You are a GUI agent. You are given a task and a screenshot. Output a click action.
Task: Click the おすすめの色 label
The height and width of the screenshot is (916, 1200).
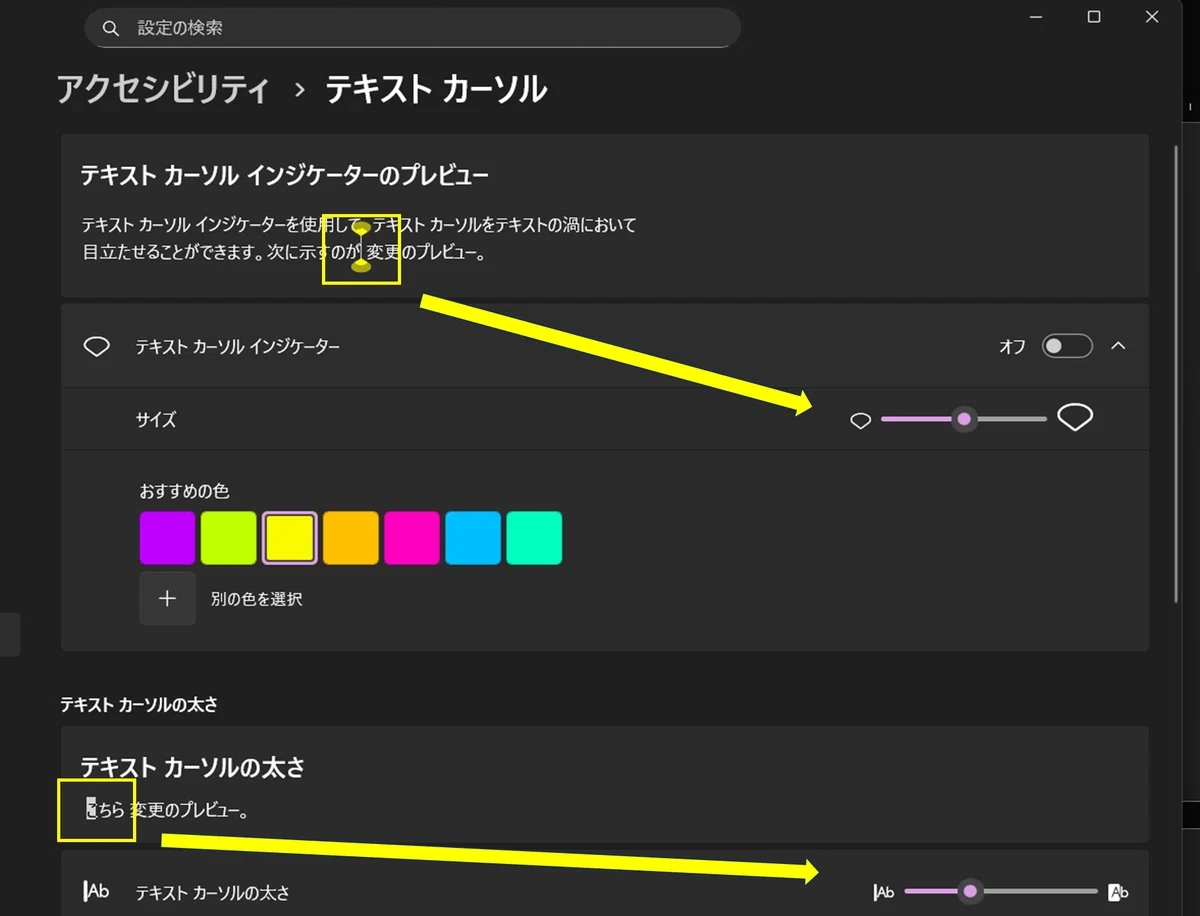tap(184, 491)
